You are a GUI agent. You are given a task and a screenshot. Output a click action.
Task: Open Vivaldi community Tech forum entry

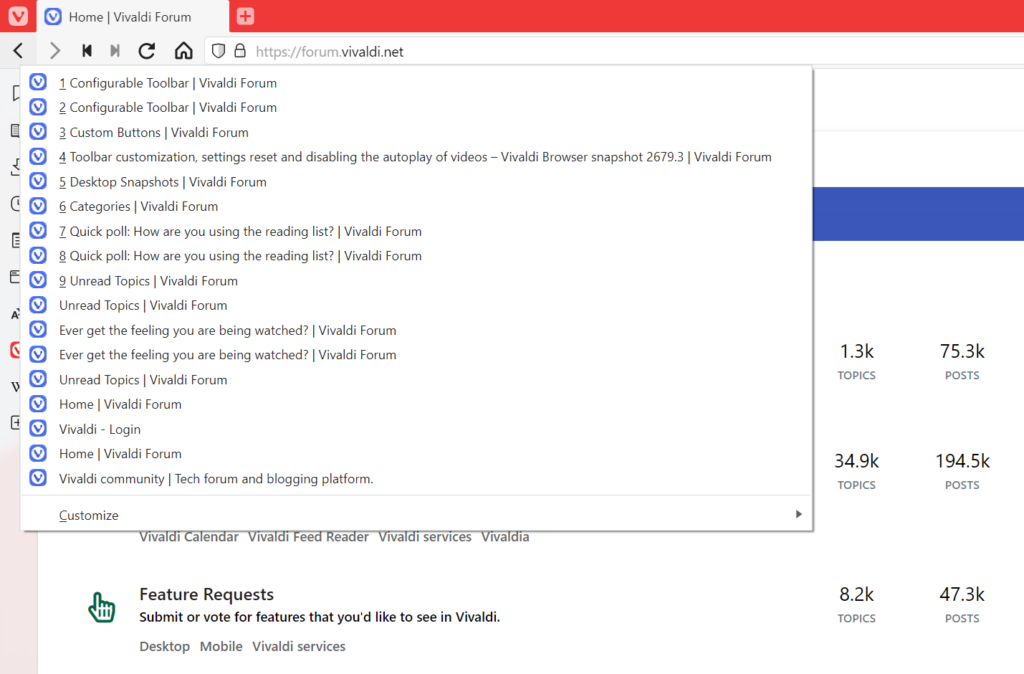coord(417,479)
